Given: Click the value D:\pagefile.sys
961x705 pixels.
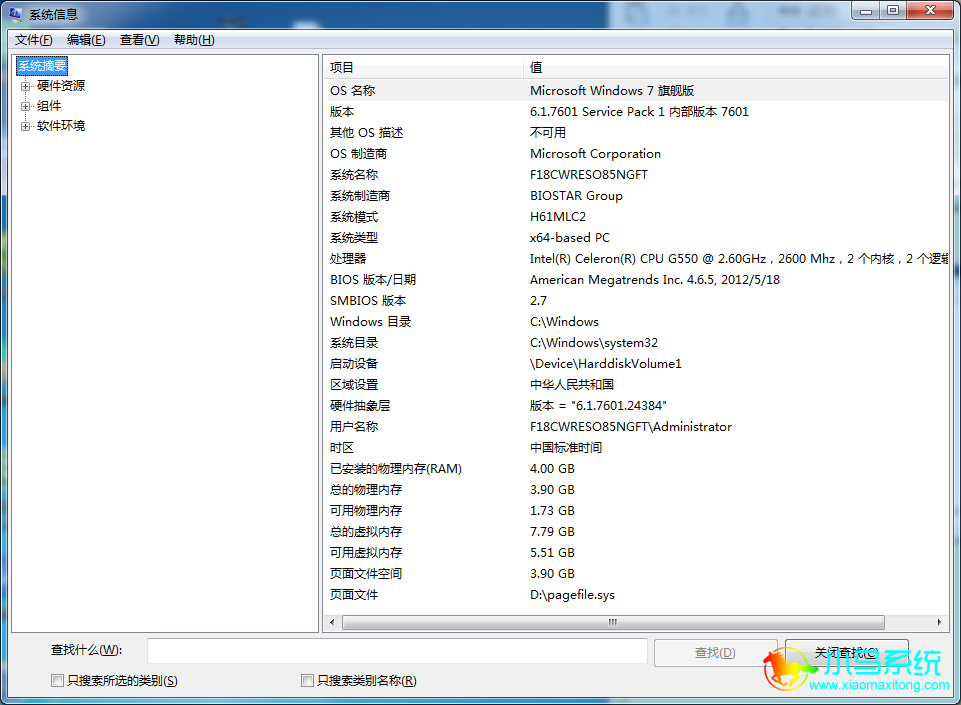Looking at the screenshot, I should click(x=572, y=595).
